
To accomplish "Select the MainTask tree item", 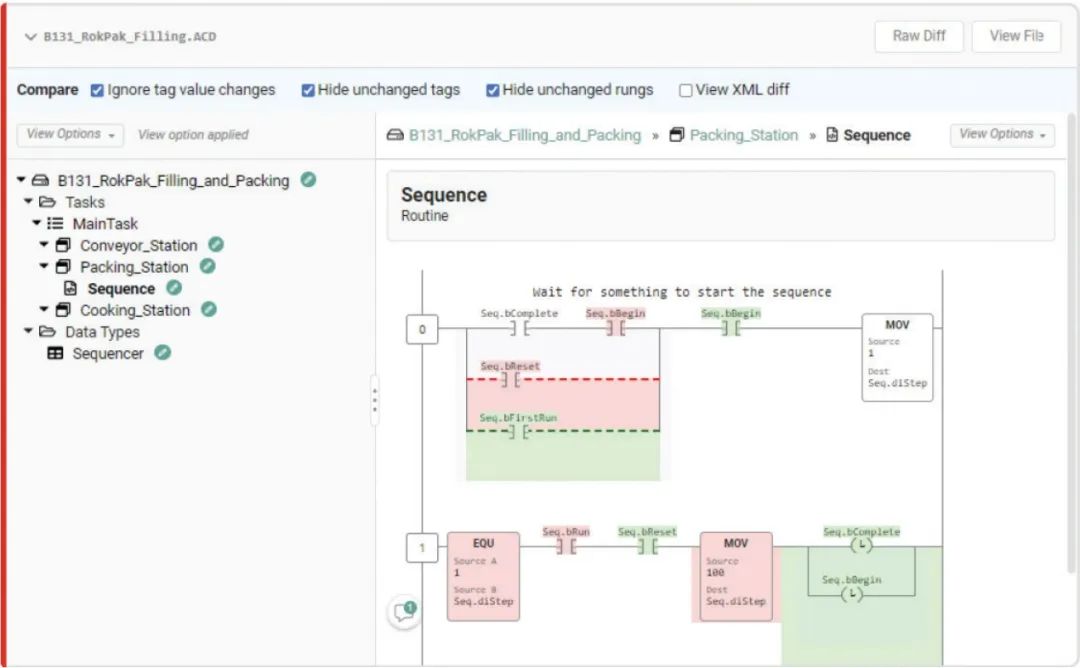I will tap(105, 224).
